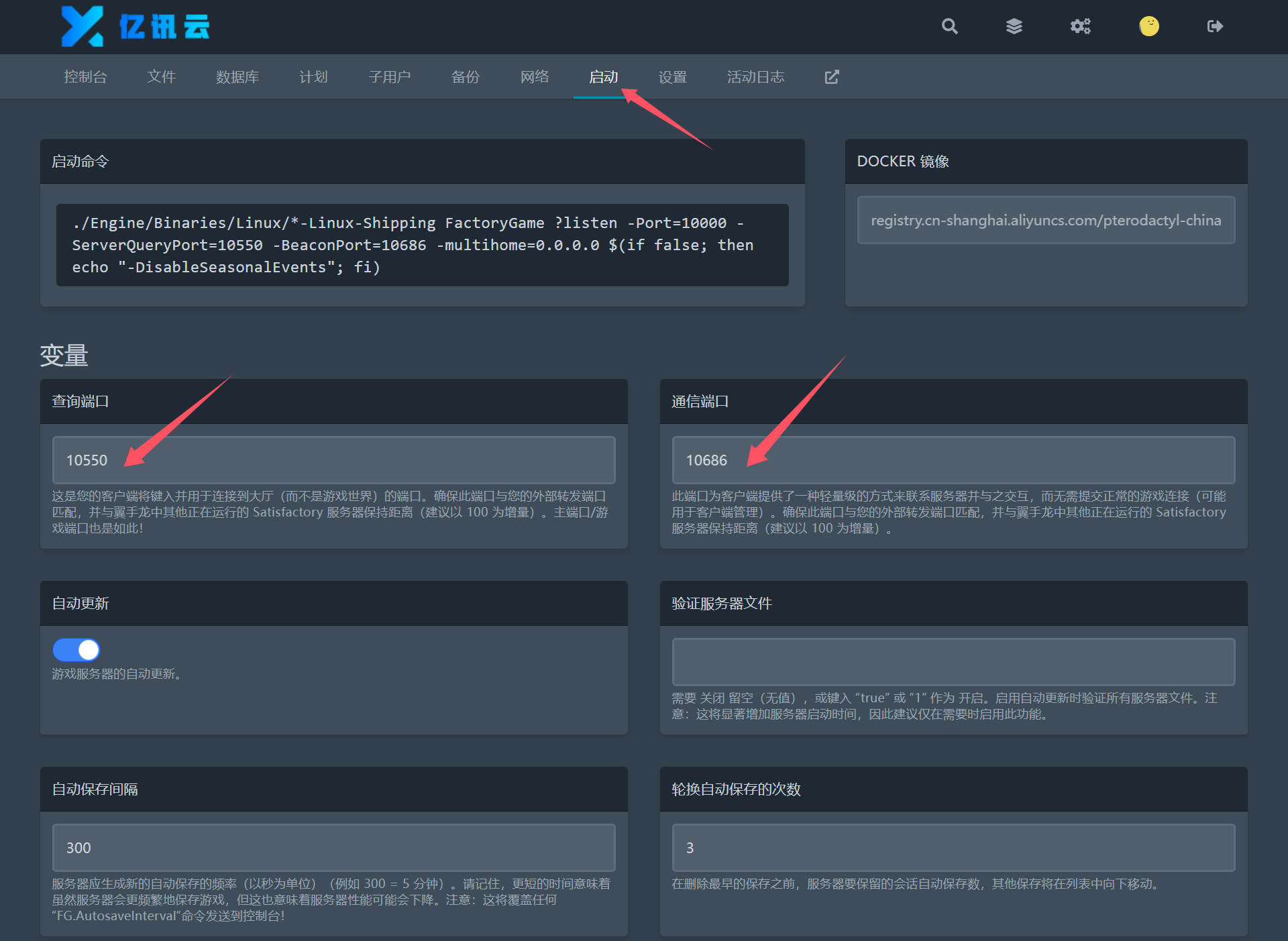Viewport: 1288px width, 941px height.
Task: Select the 启动 tab
Action: [604, 76]
